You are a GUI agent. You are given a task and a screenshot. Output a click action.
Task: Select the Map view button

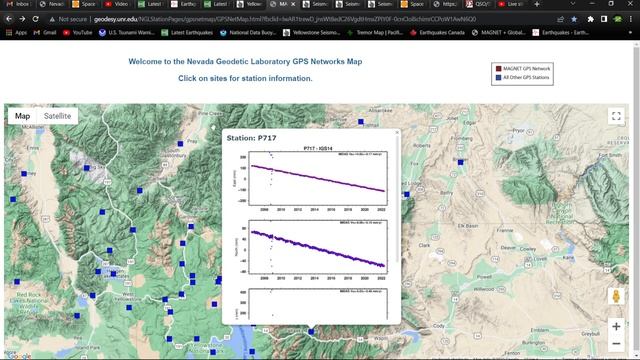pyautogui.click(x=22, y=116)
